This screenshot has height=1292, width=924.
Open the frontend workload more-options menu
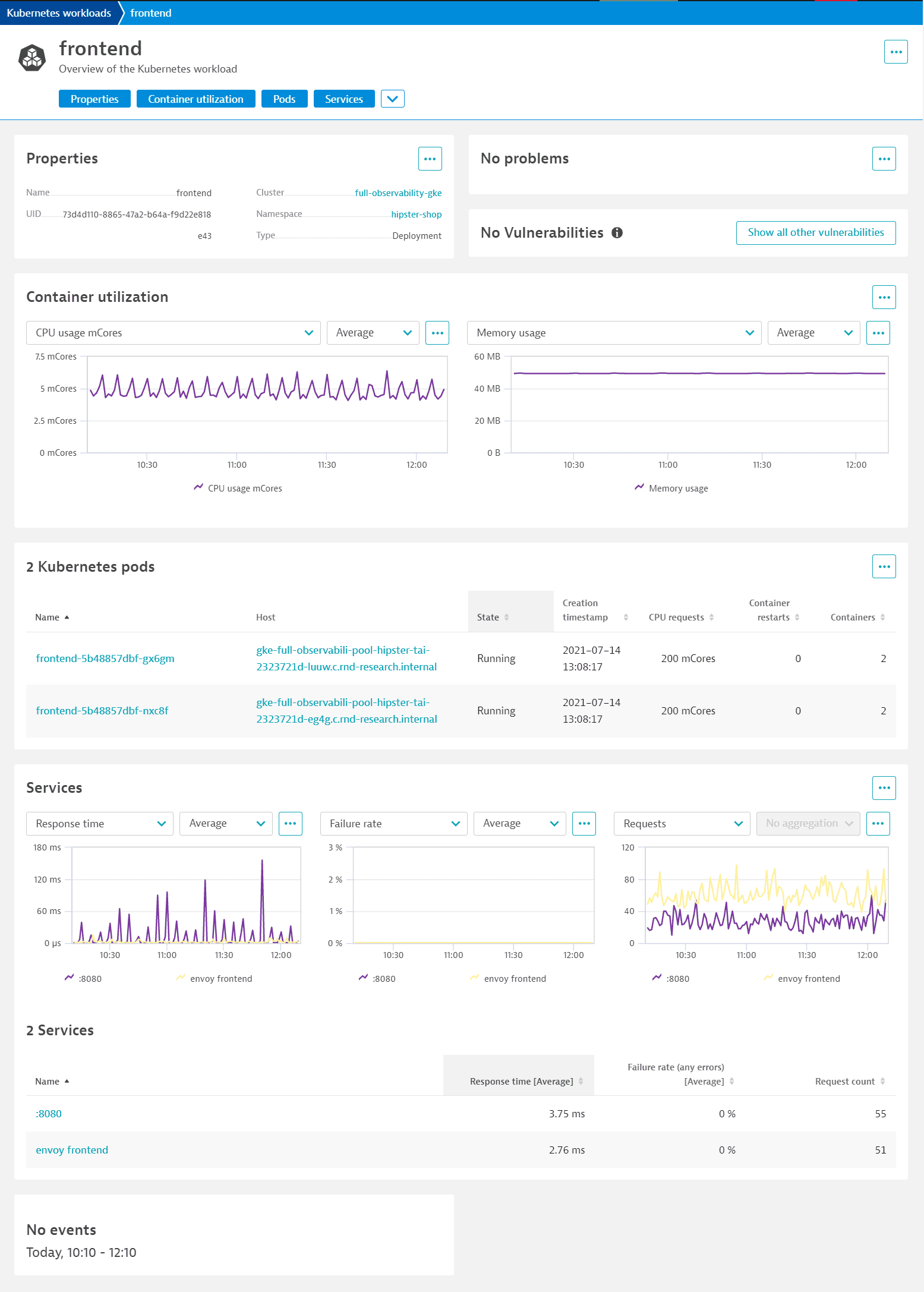click(895, 52)
